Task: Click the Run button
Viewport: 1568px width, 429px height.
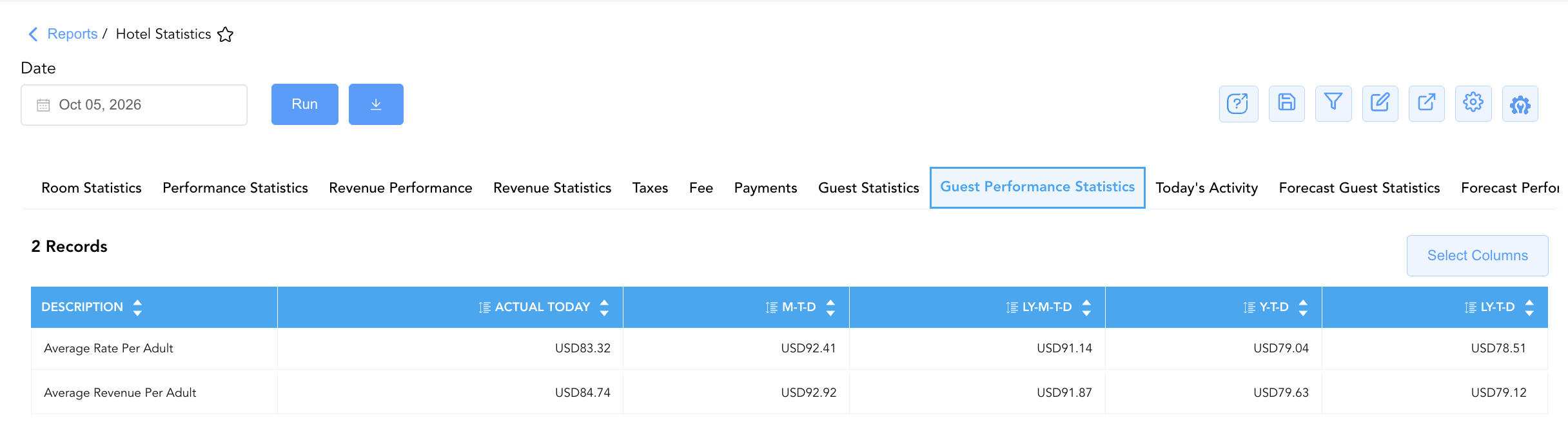Action: tap(305, 104)
